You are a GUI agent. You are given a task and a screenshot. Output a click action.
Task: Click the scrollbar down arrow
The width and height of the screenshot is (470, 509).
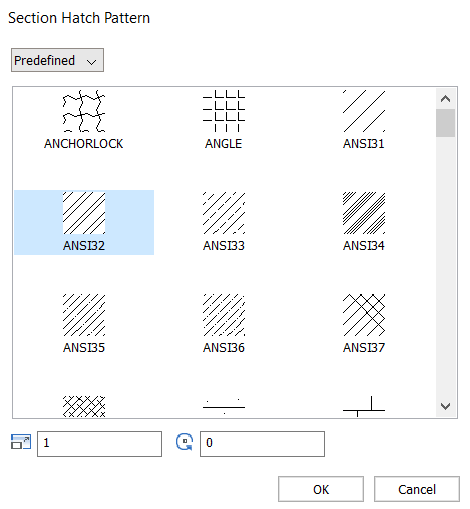[445, 406]
